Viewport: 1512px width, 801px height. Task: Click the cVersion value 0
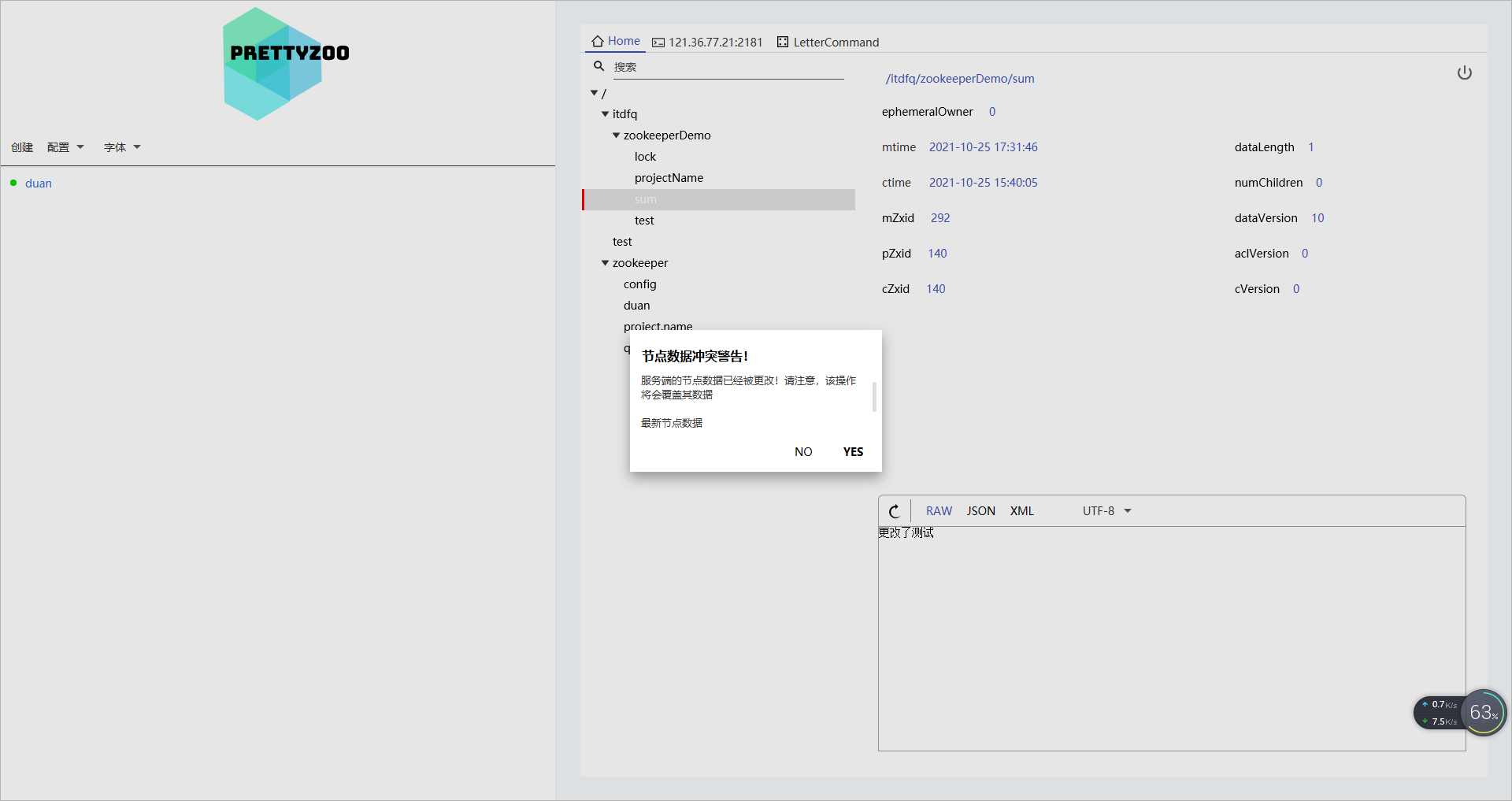1296,289
